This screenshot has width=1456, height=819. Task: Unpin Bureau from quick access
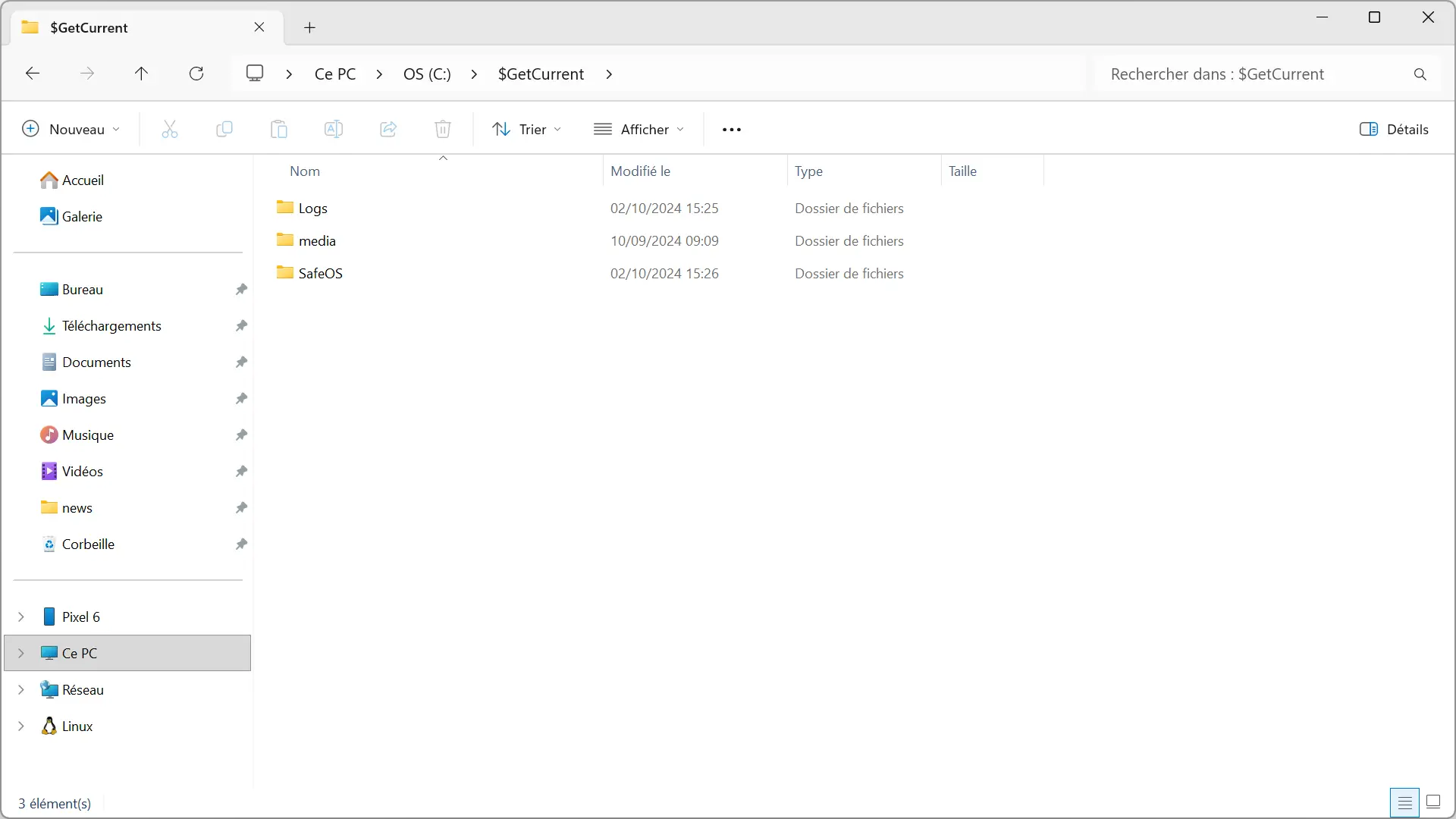point(241,290)
